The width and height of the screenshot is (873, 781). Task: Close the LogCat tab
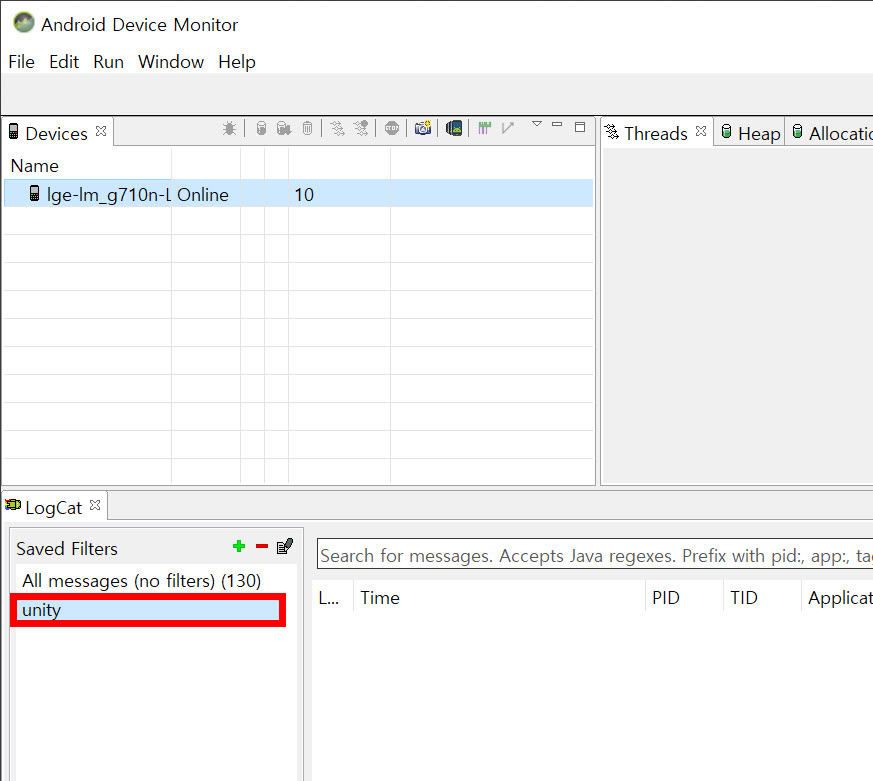[95, 505]
